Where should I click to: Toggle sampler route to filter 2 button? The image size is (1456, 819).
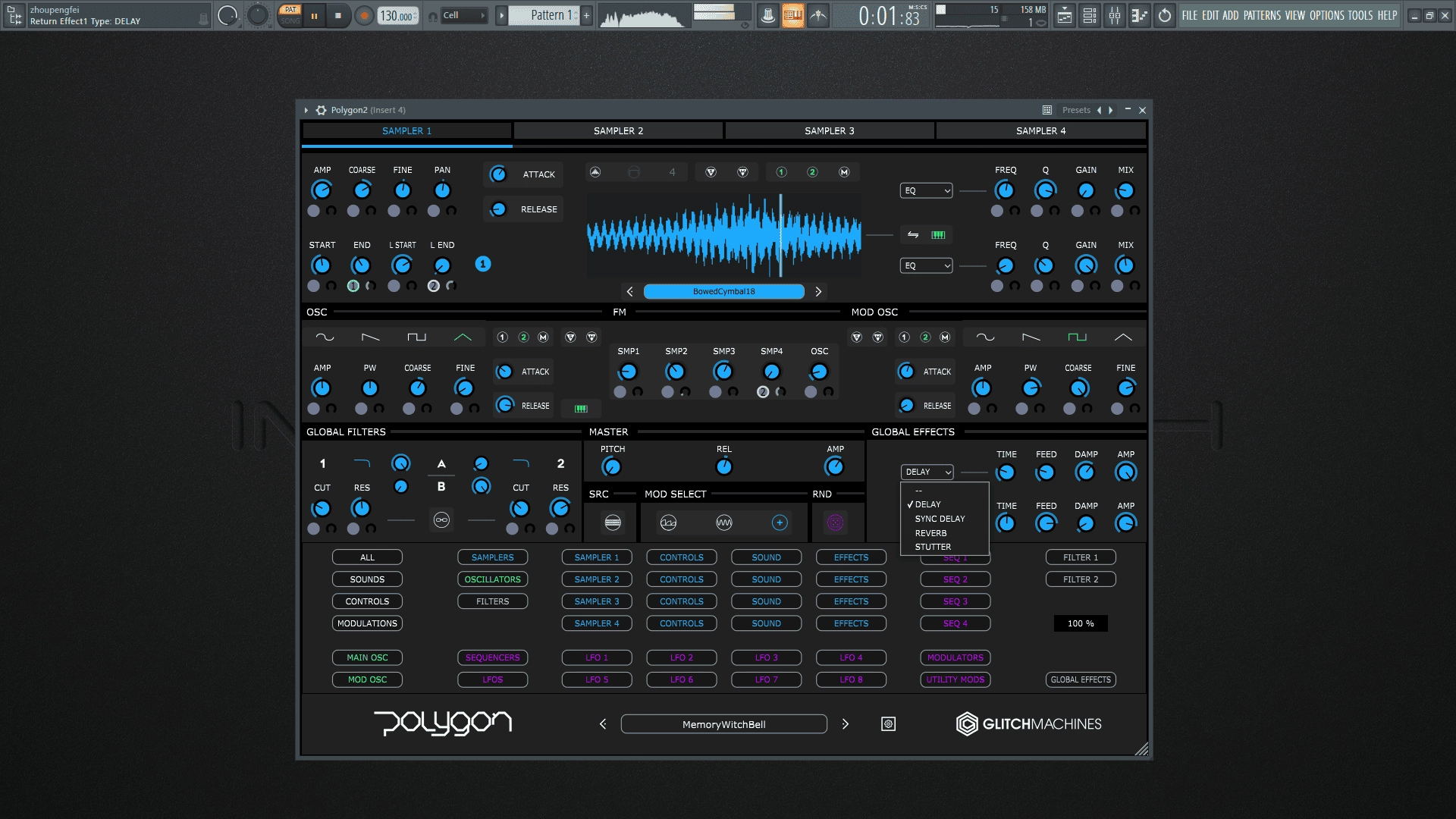(812, 172)
